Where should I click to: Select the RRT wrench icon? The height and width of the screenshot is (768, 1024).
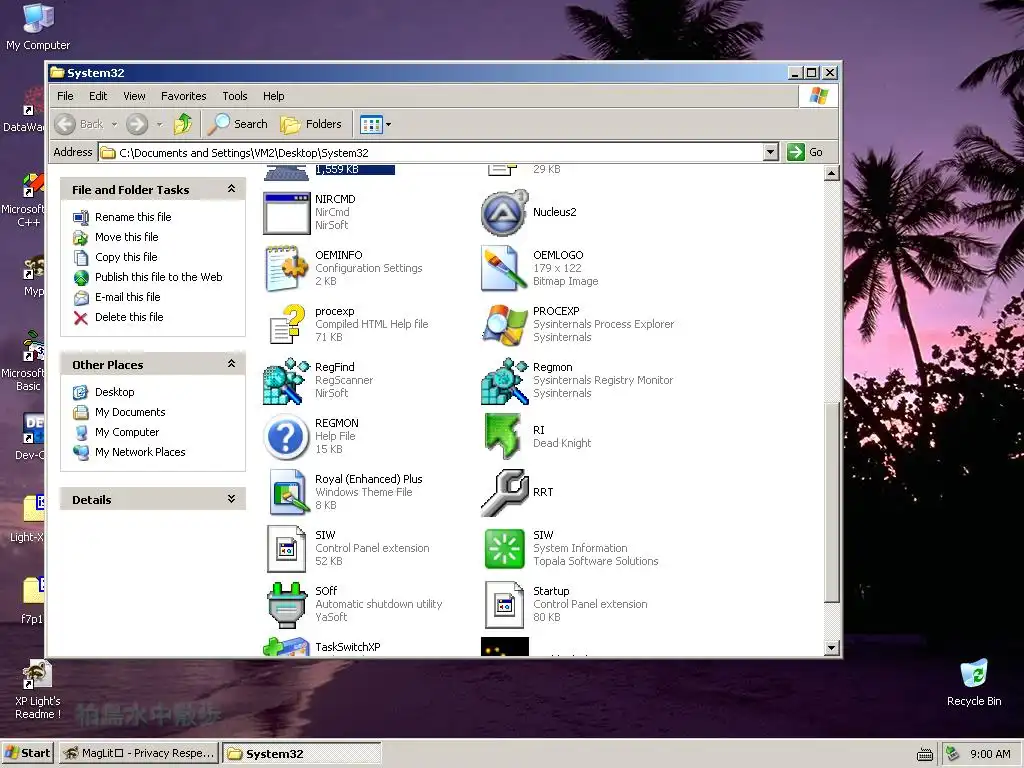coord(504,492)
